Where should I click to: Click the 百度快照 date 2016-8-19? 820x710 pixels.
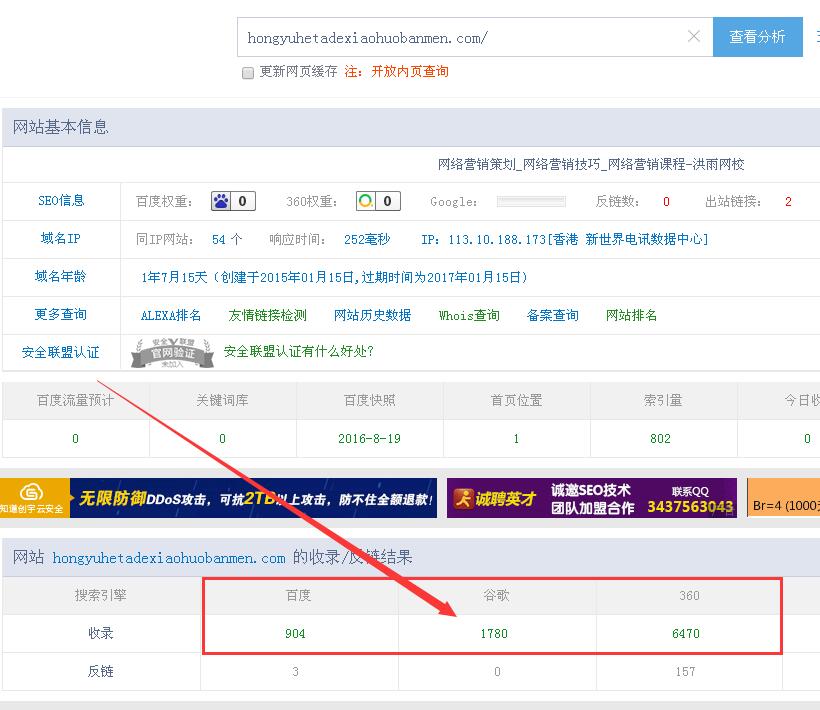[369, 439]
